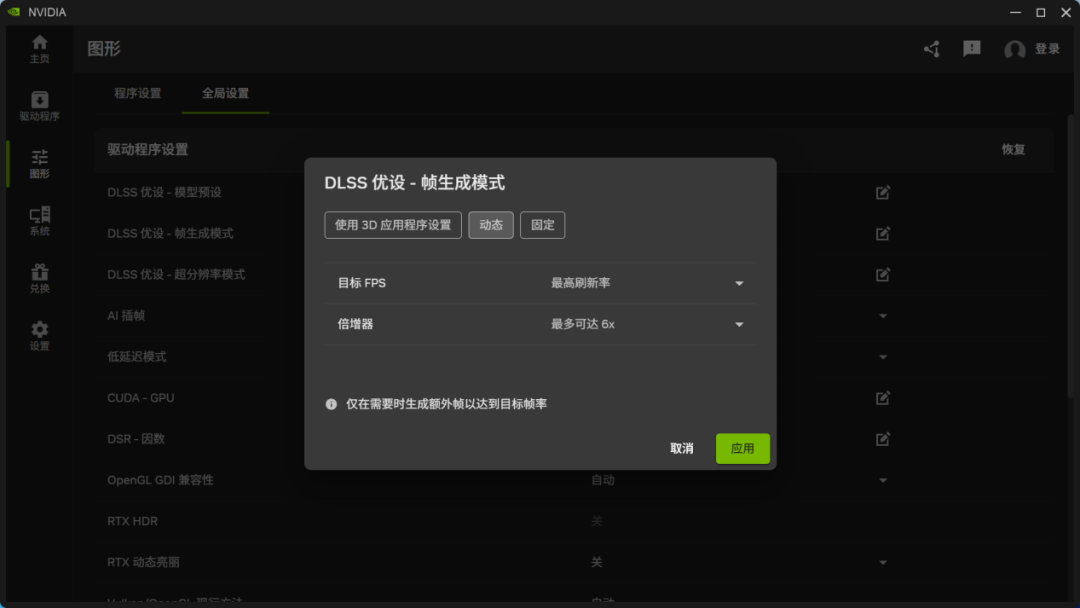Click 登录 to sign in
Viewport: 1080px width, 608px height.
coord(1047,49)
